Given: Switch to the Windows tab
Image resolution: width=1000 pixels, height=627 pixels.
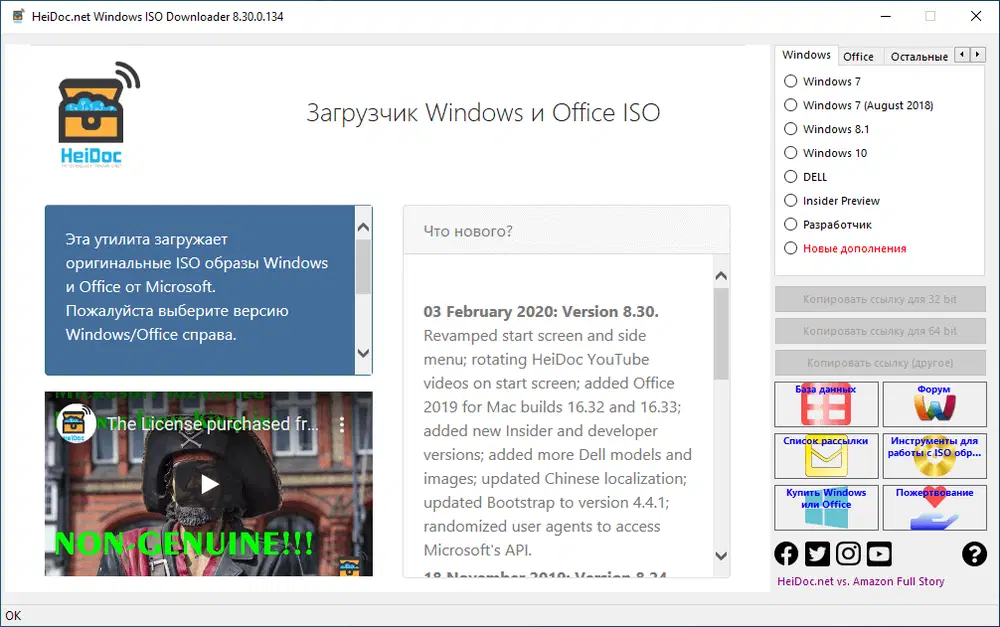Looking at the screenshot, I should pyautogui.click(x=806, y=55).
